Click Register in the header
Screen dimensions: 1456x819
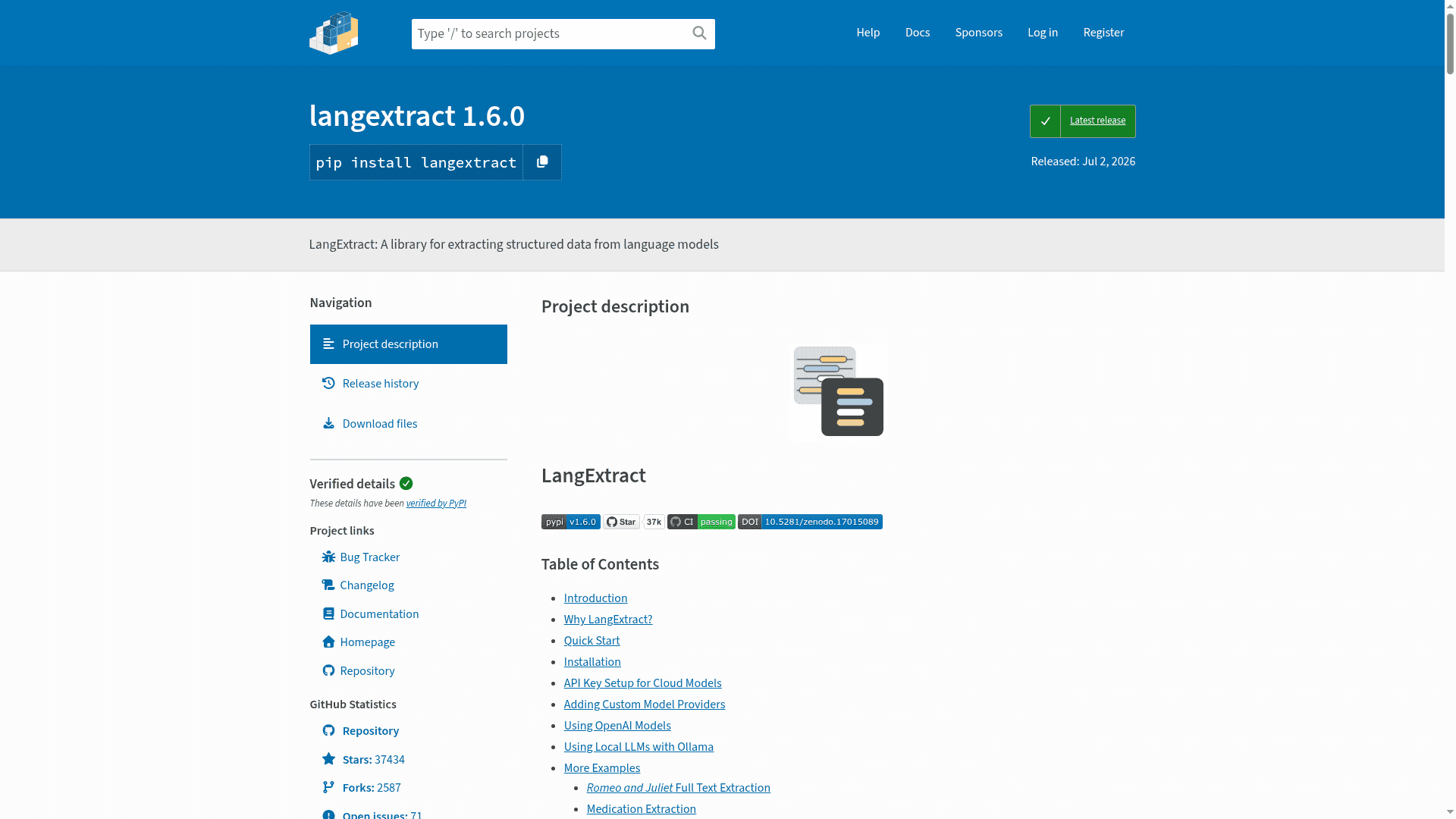pyautogui.click(x=1103, y=33)
